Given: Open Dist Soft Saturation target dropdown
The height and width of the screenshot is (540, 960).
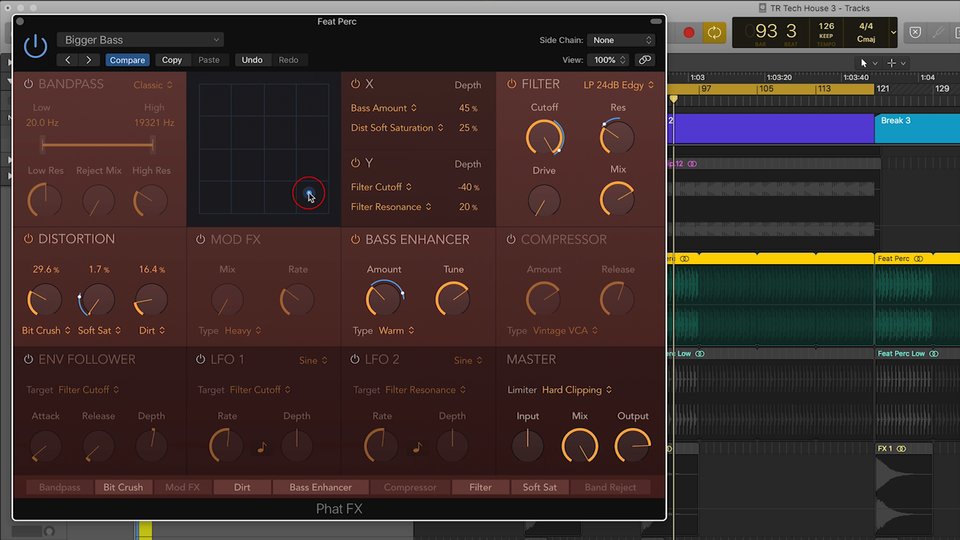Looking at the screenshot, I should tap(397, 128).
